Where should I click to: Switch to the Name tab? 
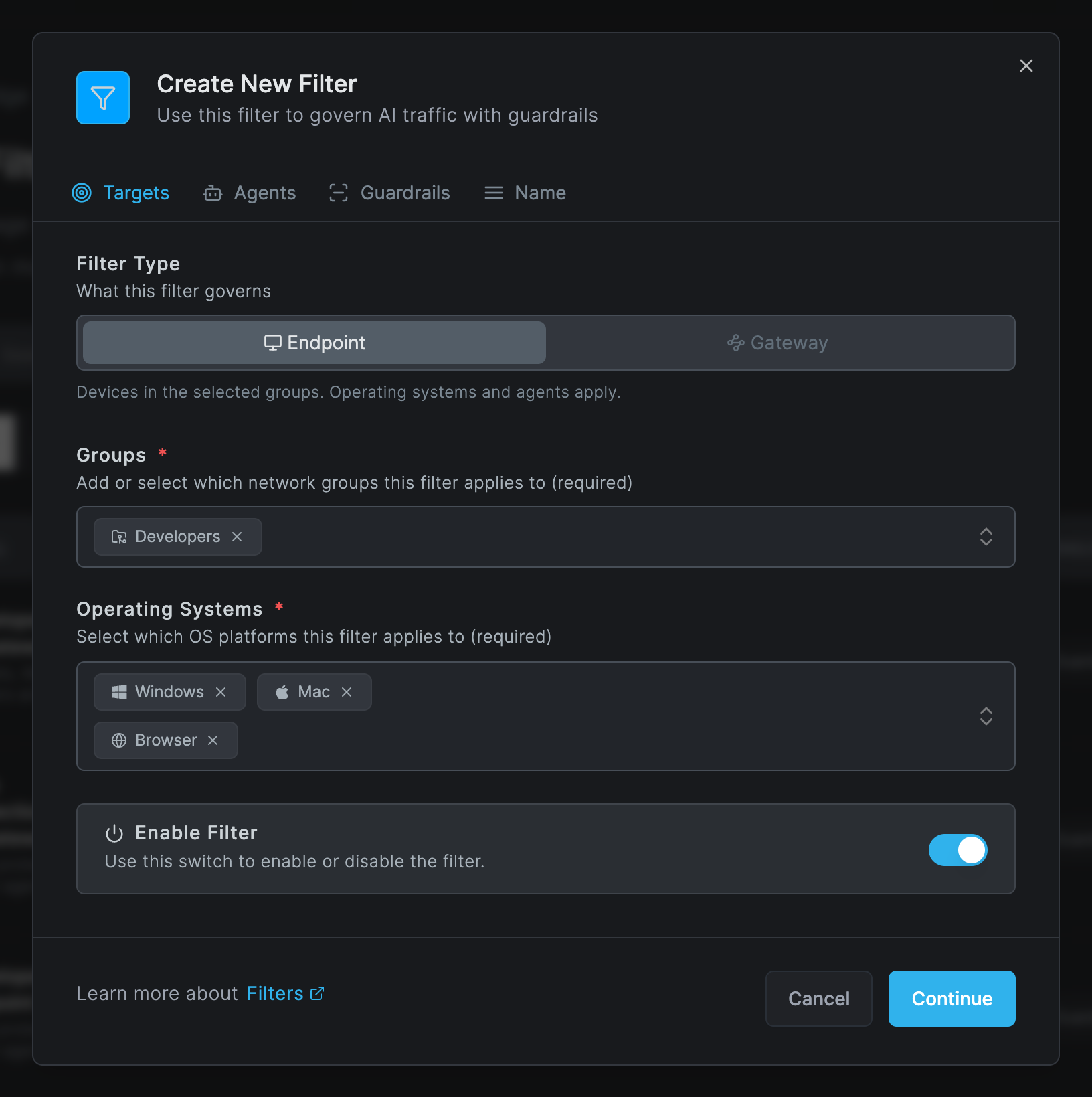point(525,193)
